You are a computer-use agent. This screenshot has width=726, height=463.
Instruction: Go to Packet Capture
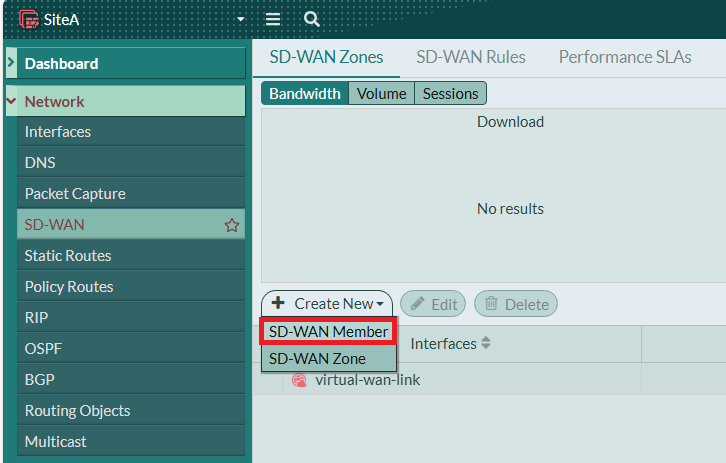131,194
